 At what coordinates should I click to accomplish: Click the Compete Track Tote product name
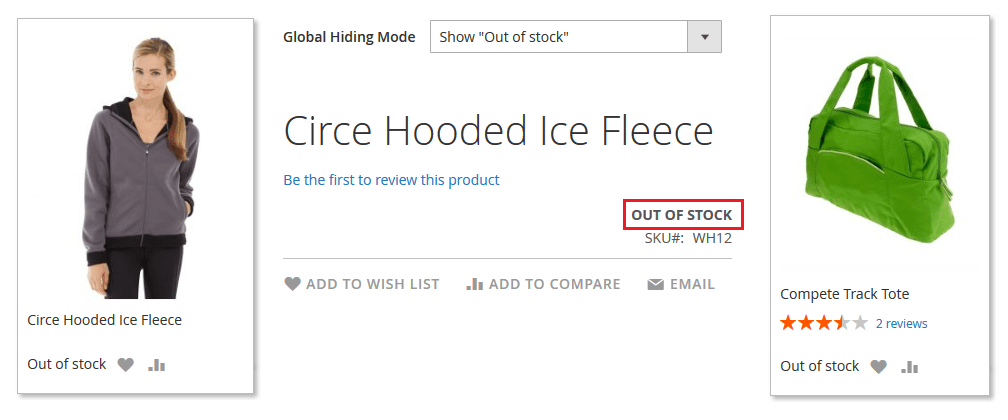point(844,295)
